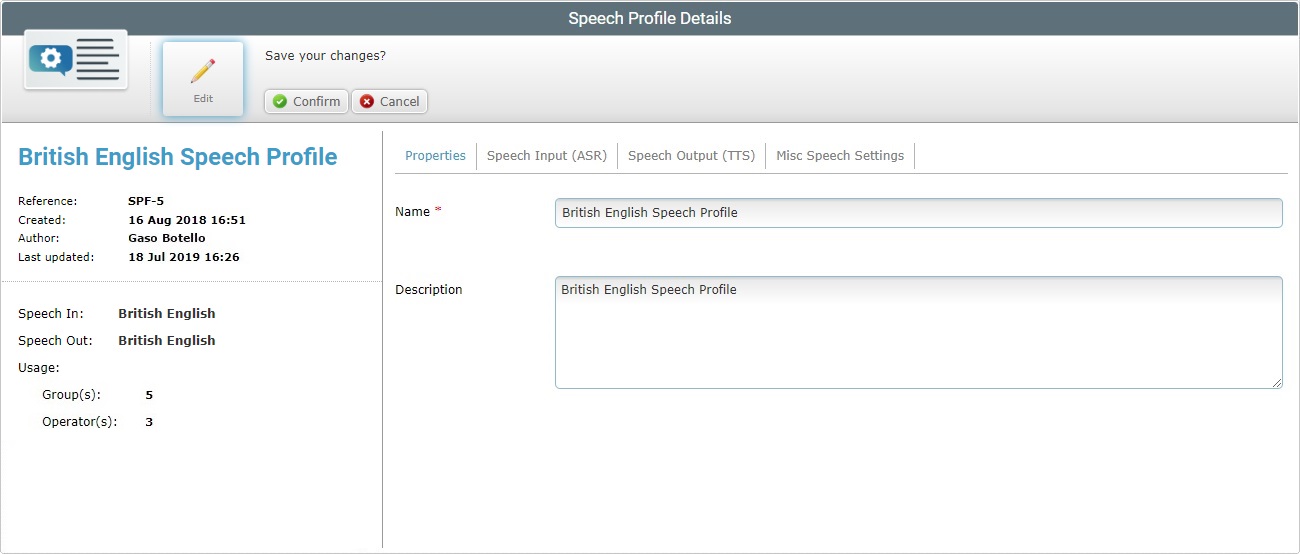1300x554 pixels.
Task: Confirm saving the changes
Action: click(306, 101)
